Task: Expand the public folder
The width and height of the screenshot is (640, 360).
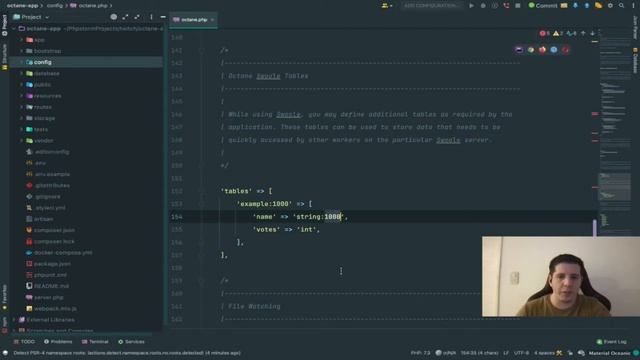Action: [x=21, y=84]
